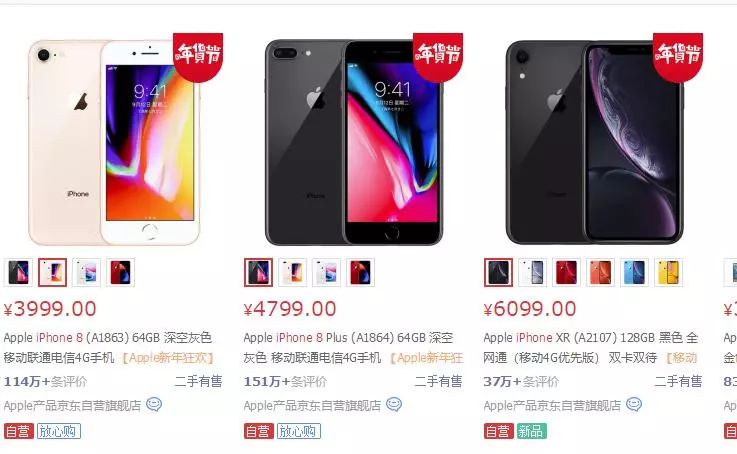Click 二手有售 link under iPhone 8
Image resolution: width=737 pixels, height=454 pixels.
(x=199, y=381)
